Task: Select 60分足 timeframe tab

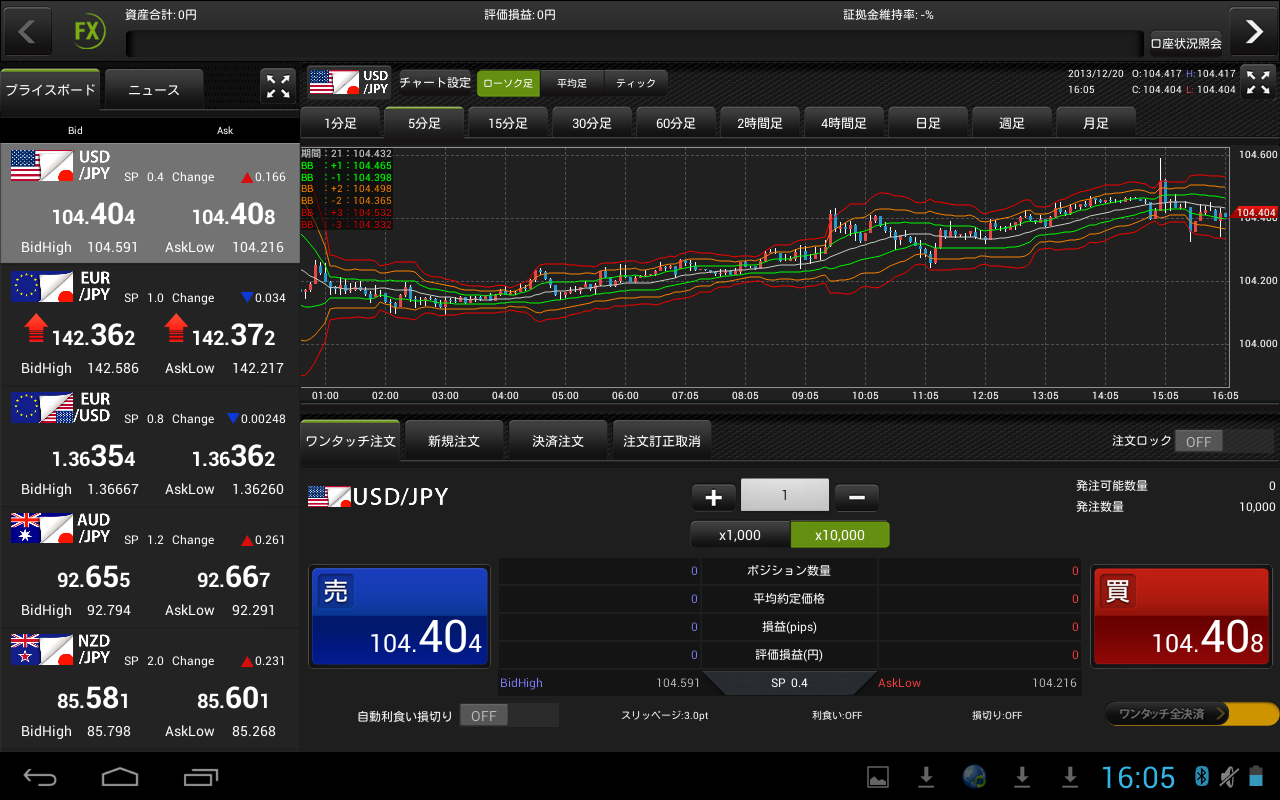Action: pyautogui.click(x=676, y=123)
